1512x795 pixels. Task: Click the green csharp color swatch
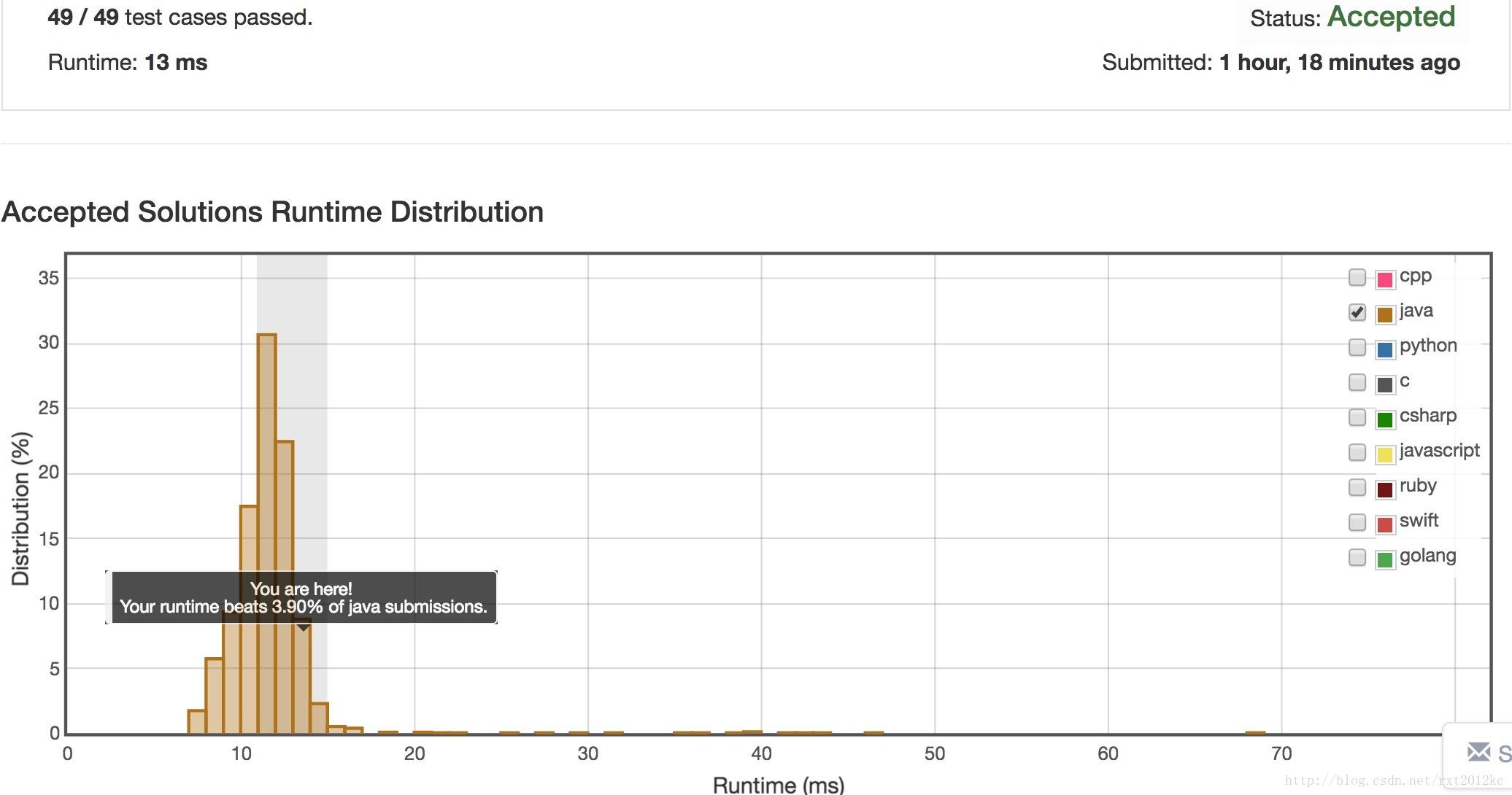[x=1384, y=419]
